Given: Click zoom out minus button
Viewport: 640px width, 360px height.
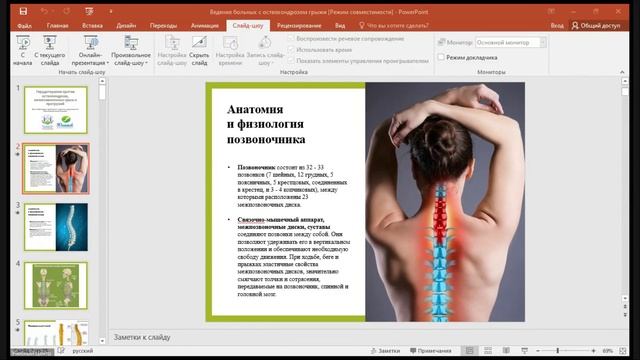Looking at the screenshot, I should tap(538, 351).
